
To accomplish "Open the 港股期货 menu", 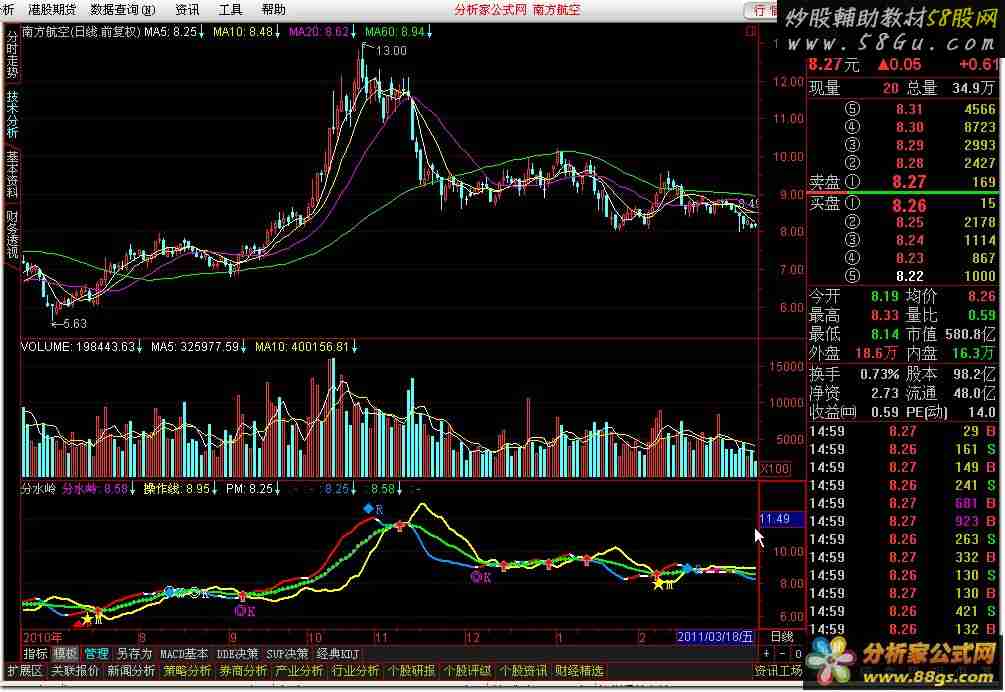I will [52, 10].
